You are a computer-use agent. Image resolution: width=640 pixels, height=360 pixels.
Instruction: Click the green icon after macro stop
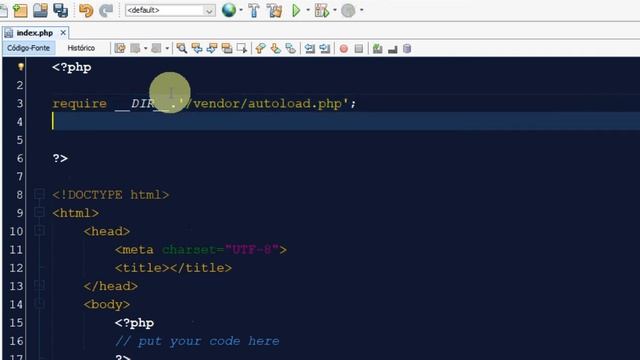tap(378, 49)
